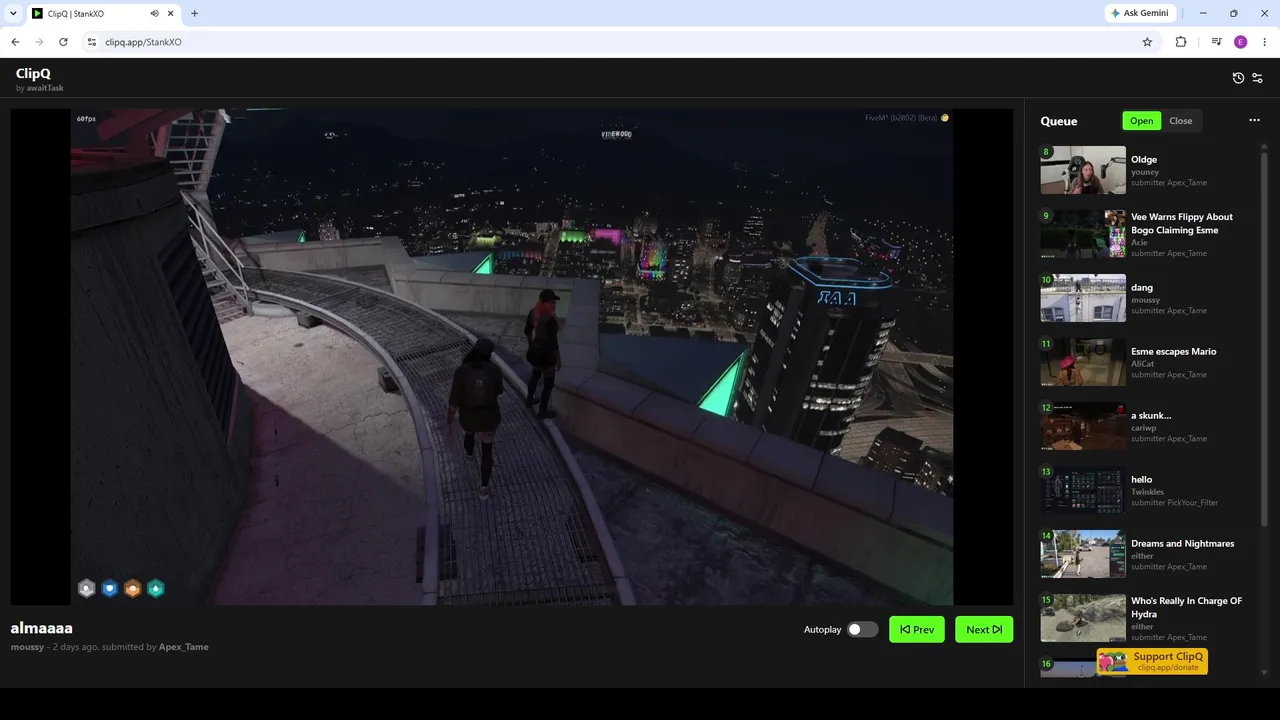Close the ClipQ | StankXO tab
This screenshot has width=1280, height=720.
(x=171, y=14)
